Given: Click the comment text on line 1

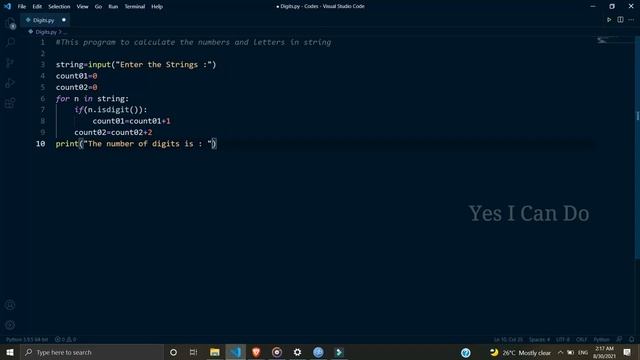Looking at the screenshot, I should click(193, 42).
